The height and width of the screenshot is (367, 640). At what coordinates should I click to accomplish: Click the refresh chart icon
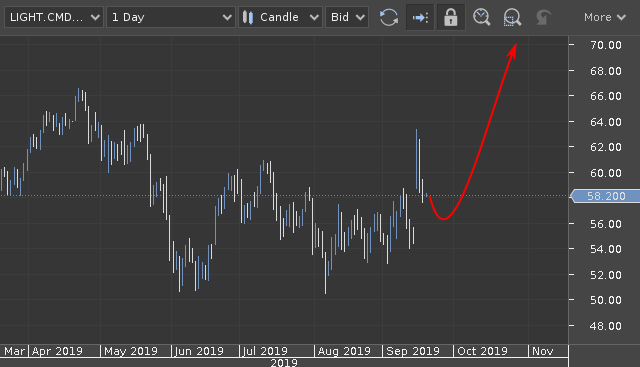click(x=389, y=18)
